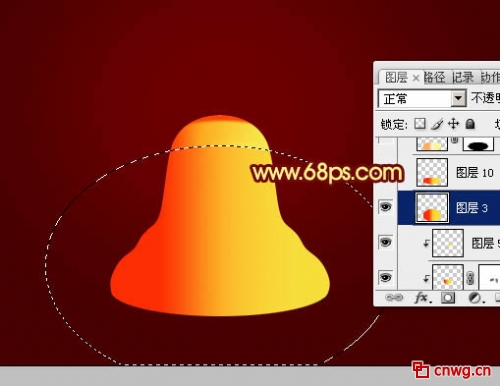Click the black ellipse layer mask thumbnail

[478, 144]
